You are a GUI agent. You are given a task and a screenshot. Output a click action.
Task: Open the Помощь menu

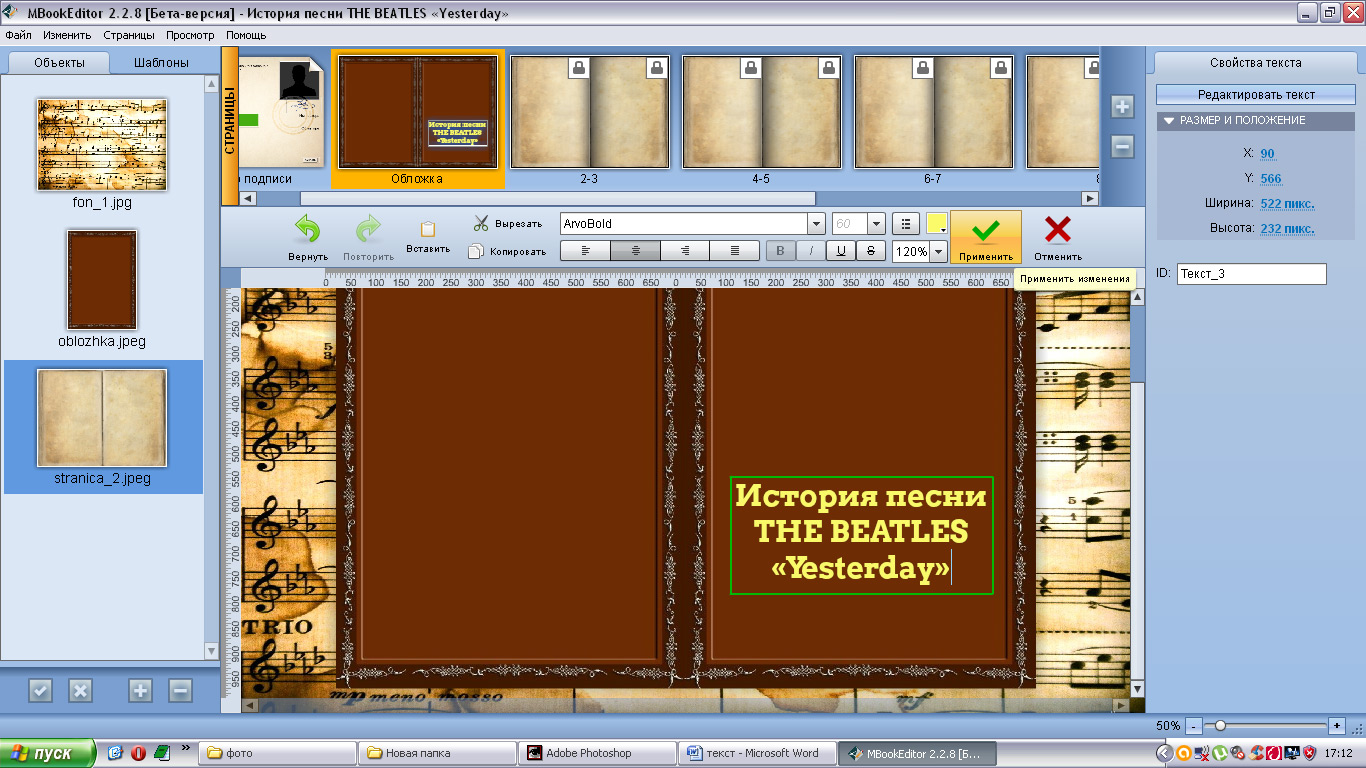pos(246,35)
